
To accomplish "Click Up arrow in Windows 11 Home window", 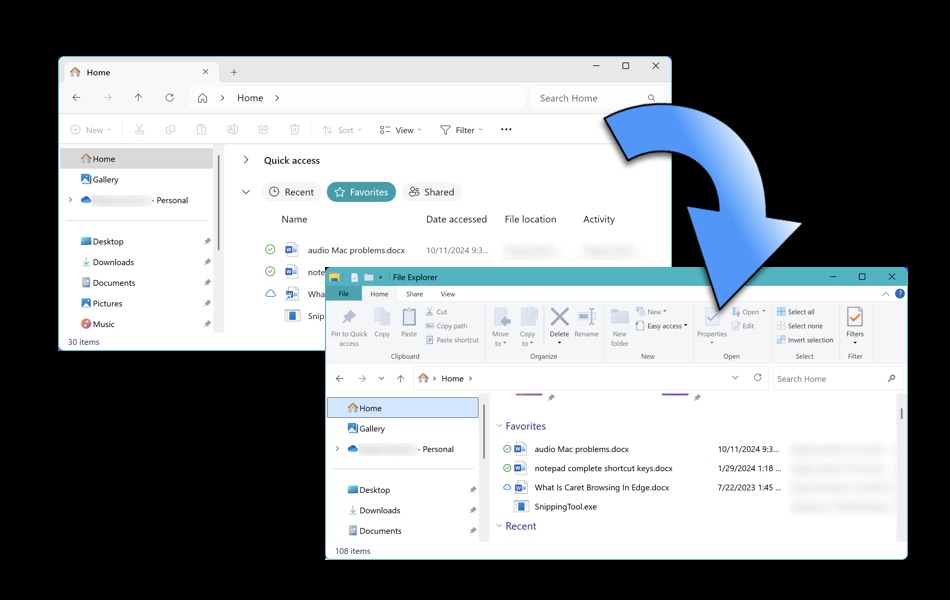I will [138, 98].
